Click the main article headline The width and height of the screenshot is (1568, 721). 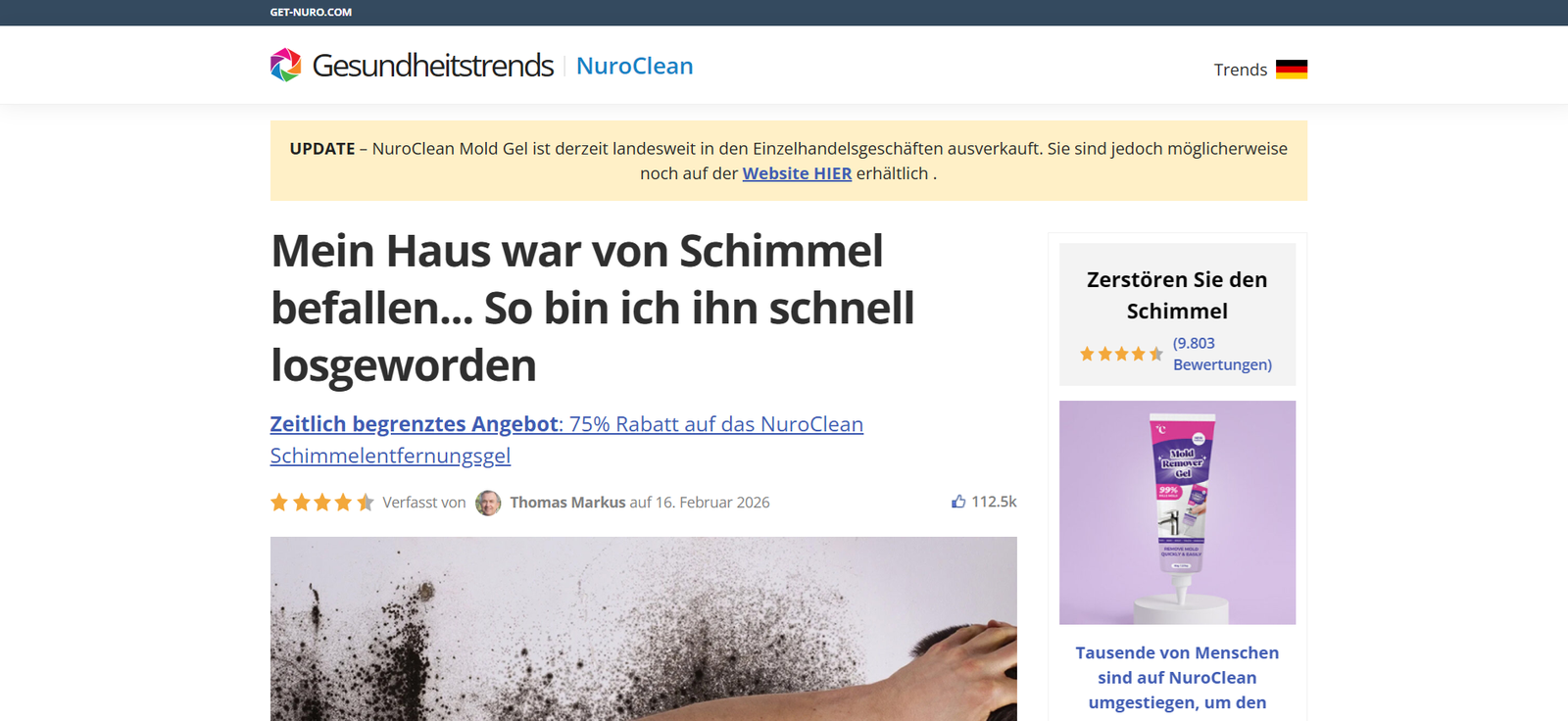[x=593, y=308]
